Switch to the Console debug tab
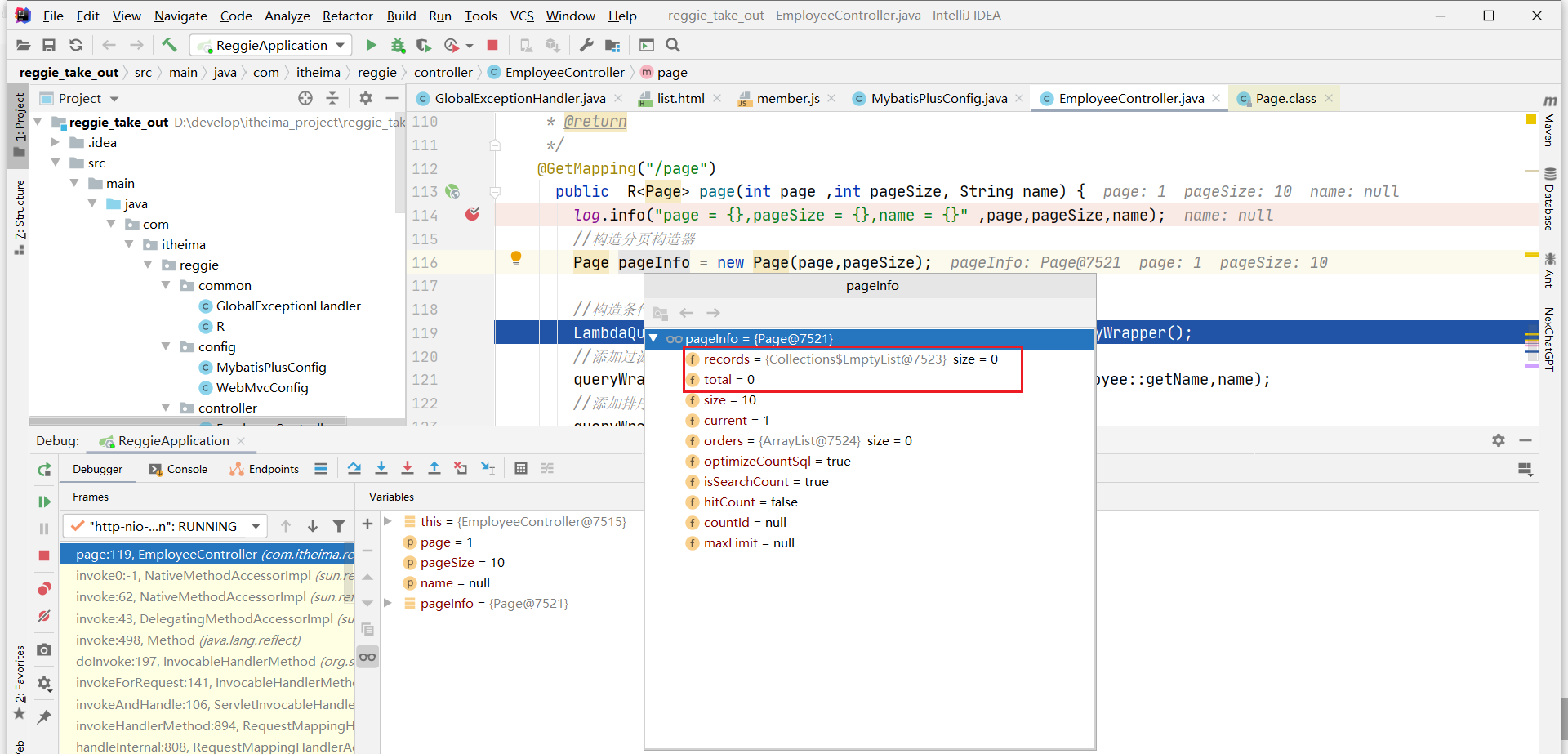Screen dimensions: 1568x754 (178, 469)
